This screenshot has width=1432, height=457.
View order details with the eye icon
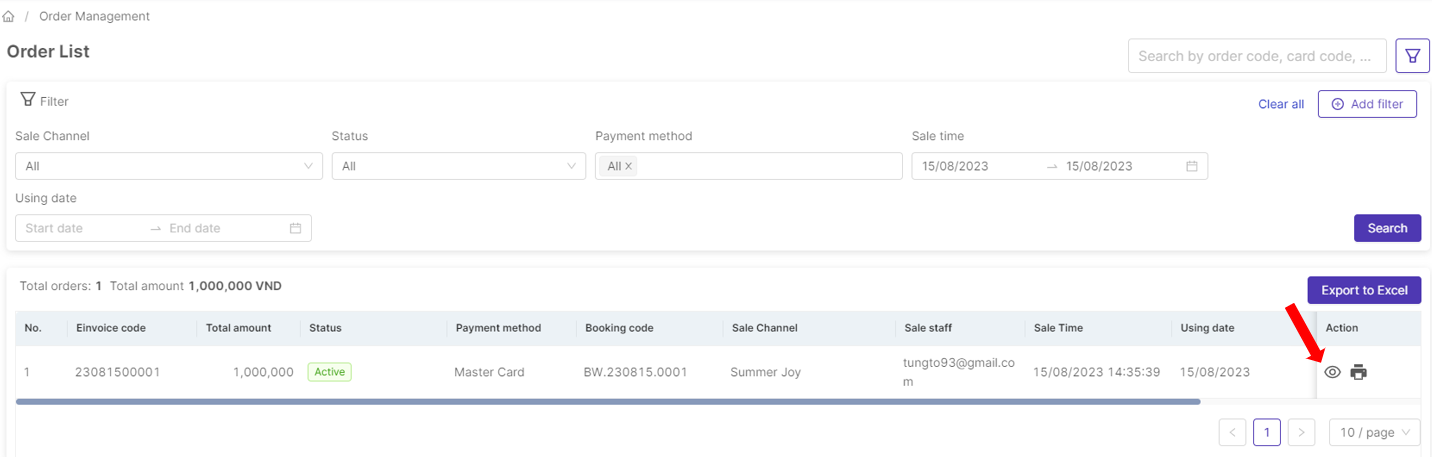(x=1332, y=372)
